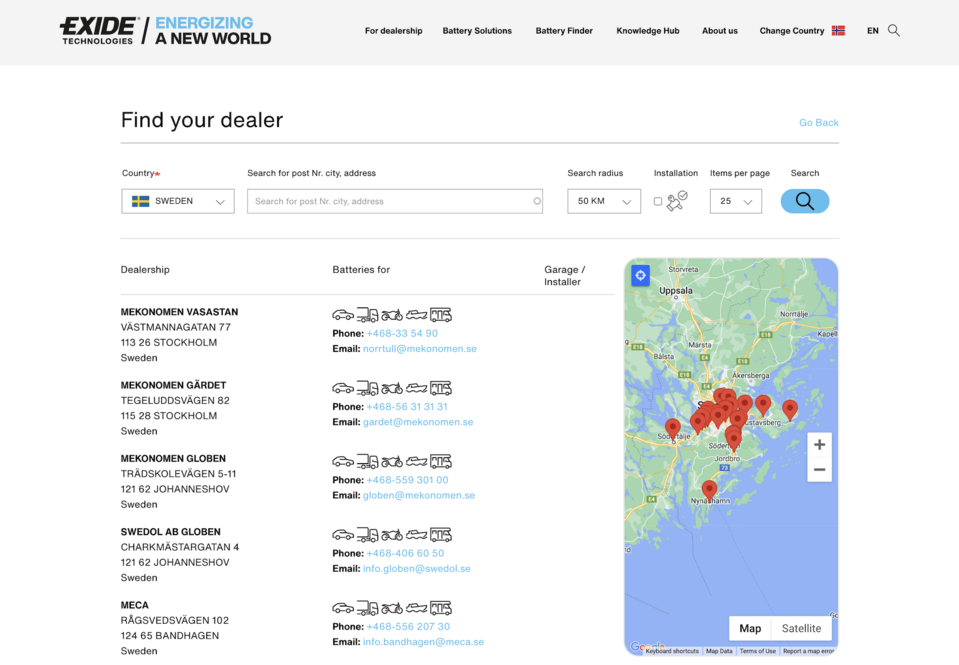The width and height of the screenshot is (959, 665).
Task: Click the Uppsala label on map
Action: coord(676,291)
